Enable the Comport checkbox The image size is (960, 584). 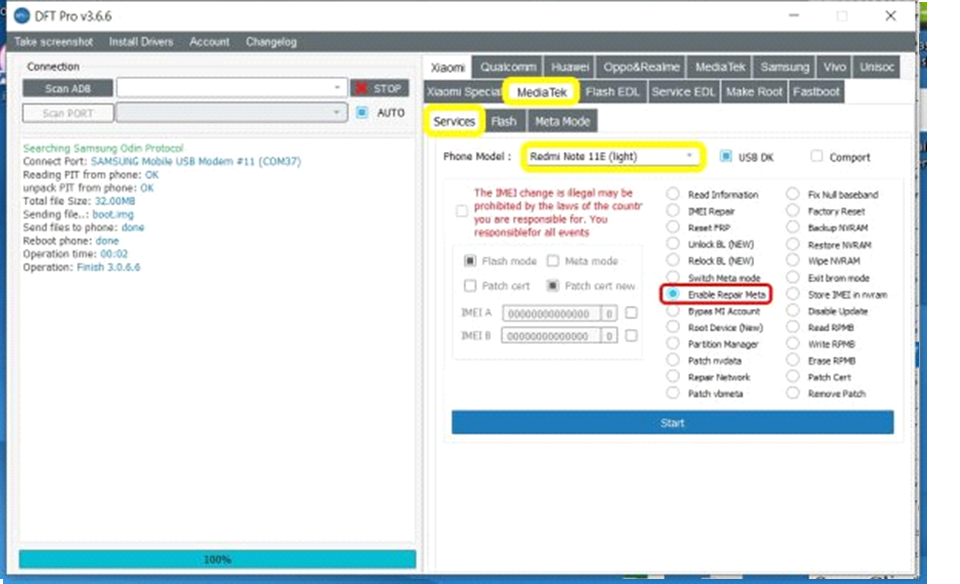coord(816,156)
